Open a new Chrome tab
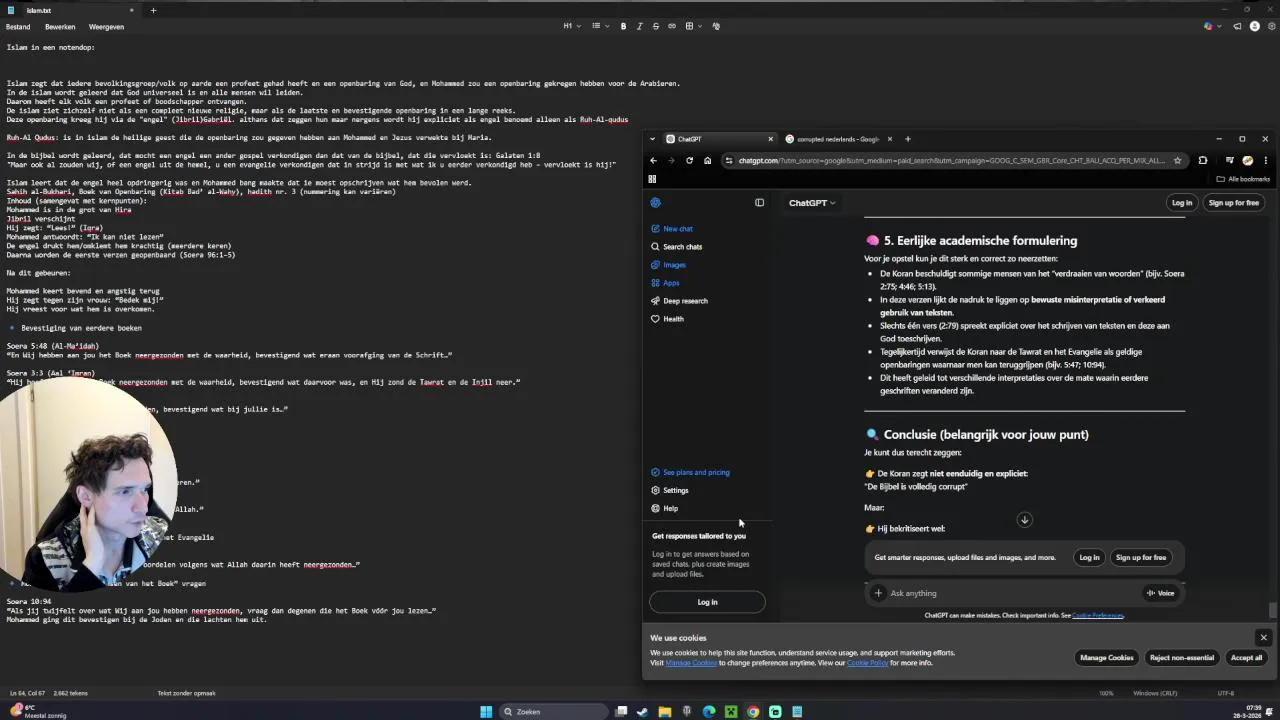The height and width of the screenshot is (720, 1280). 908,139
